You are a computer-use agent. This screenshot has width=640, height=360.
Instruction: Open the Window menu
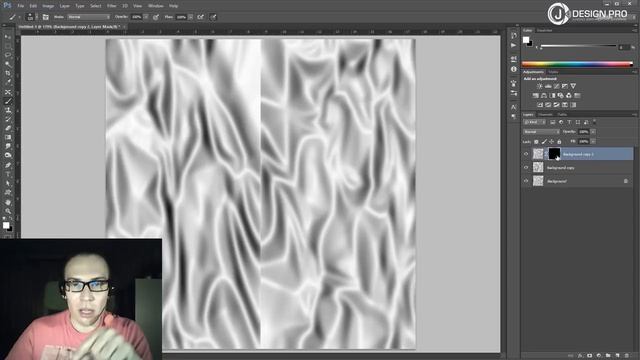click(155, 6)
